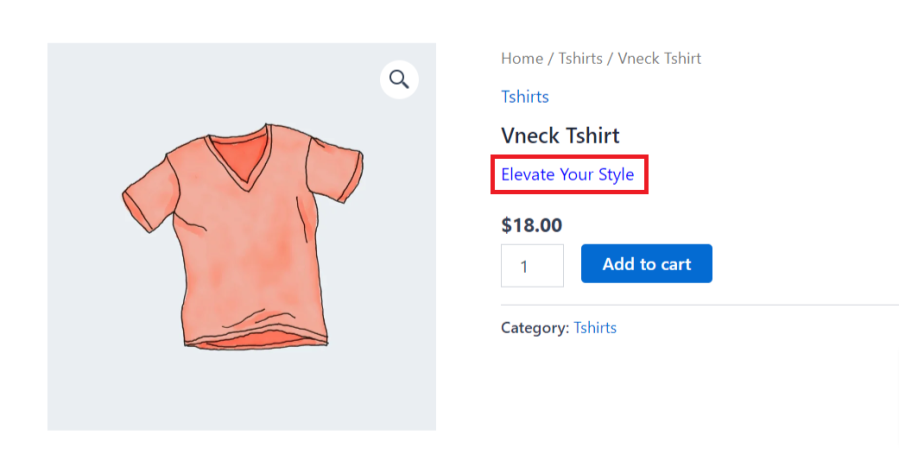Click the t-shirt's left sleeve in image

point(147,201)
